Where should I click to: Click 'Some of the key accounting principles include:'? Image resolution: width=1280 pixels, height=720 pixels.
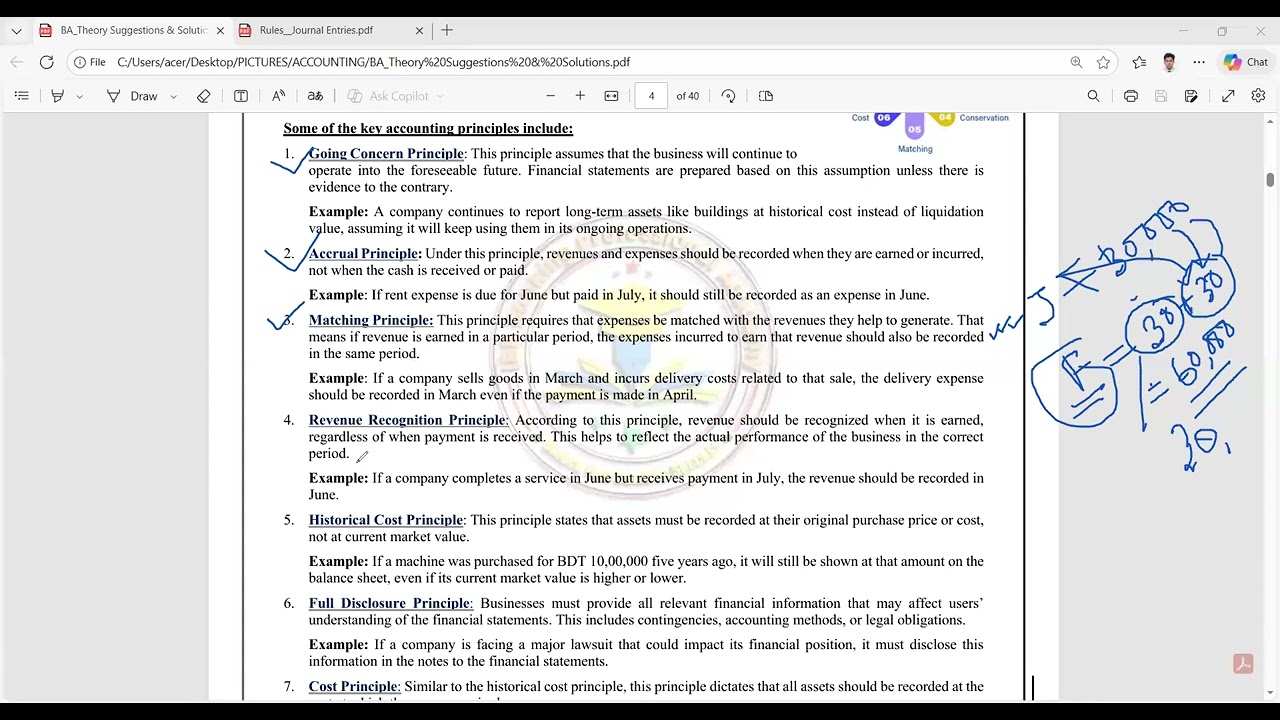click(x=428, y=129)
